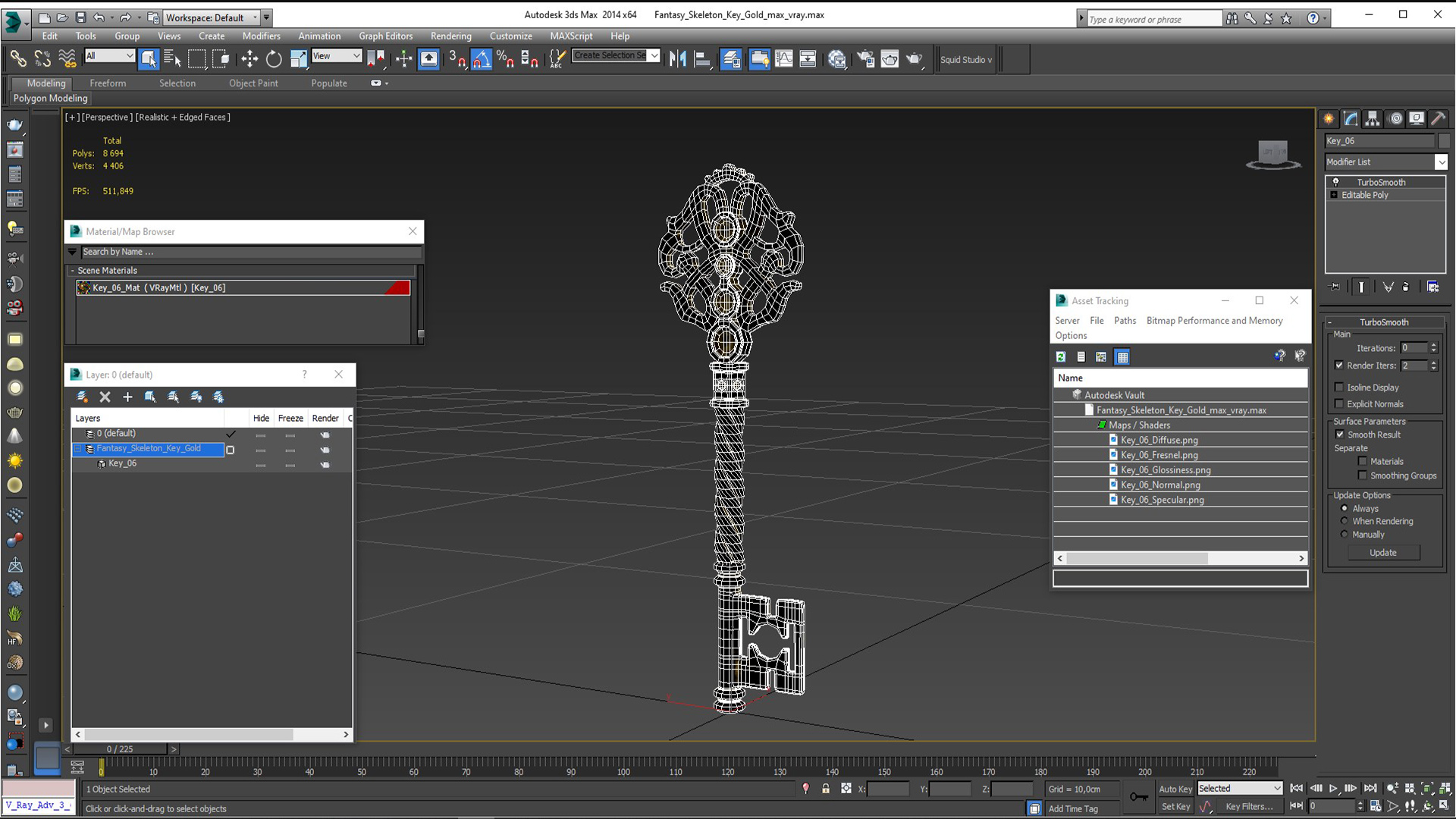Open the reference coordinate View dropdown
Viewport: 1456px width, 819px height.
(336, 56)
